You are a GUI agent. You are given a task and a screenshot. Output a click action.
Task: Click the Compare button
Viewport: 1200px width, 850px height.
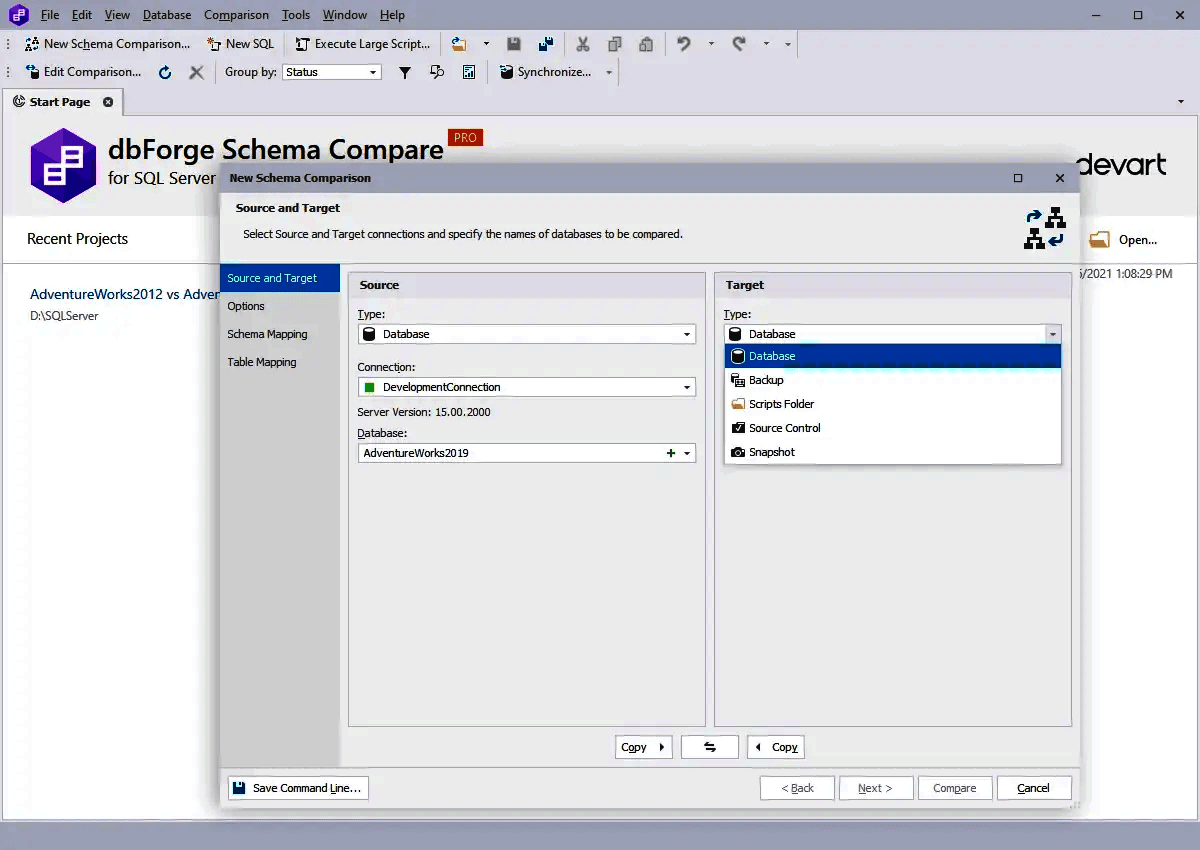(954, 787)
